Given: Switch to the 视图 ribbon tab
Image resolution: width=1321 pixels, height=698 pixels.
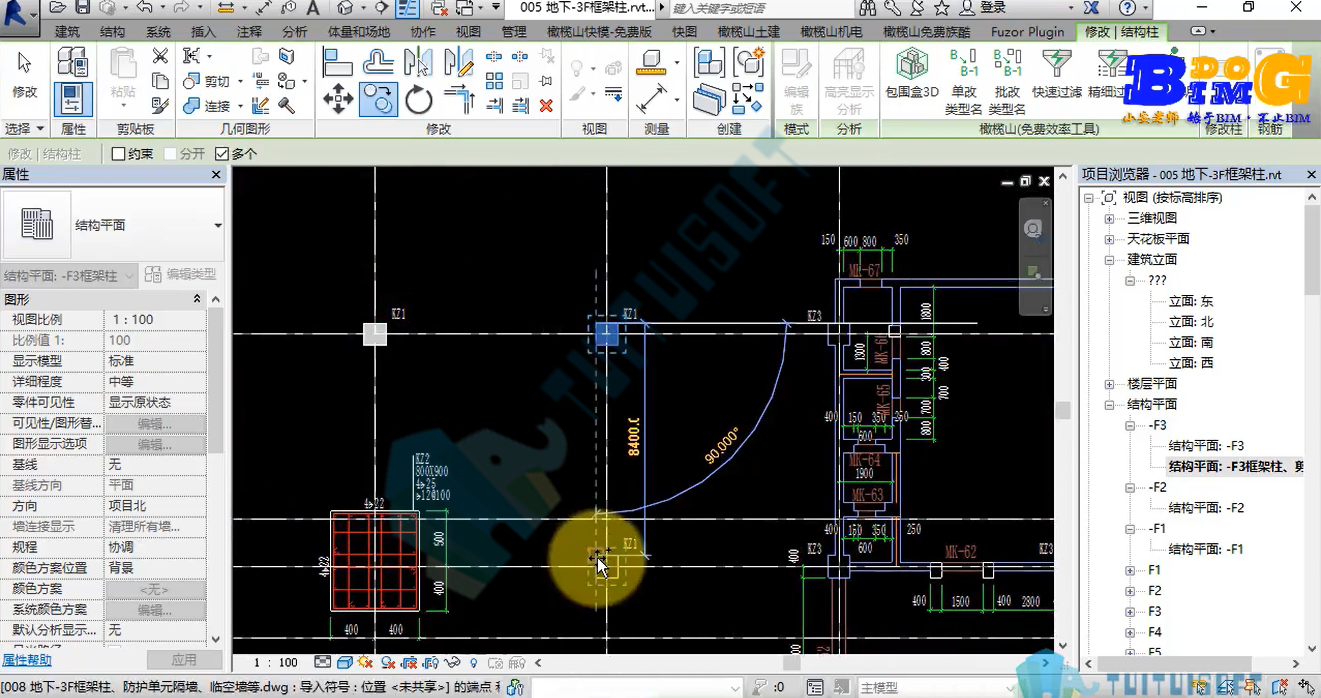Looking at the screenshot, I should point(468,32).
